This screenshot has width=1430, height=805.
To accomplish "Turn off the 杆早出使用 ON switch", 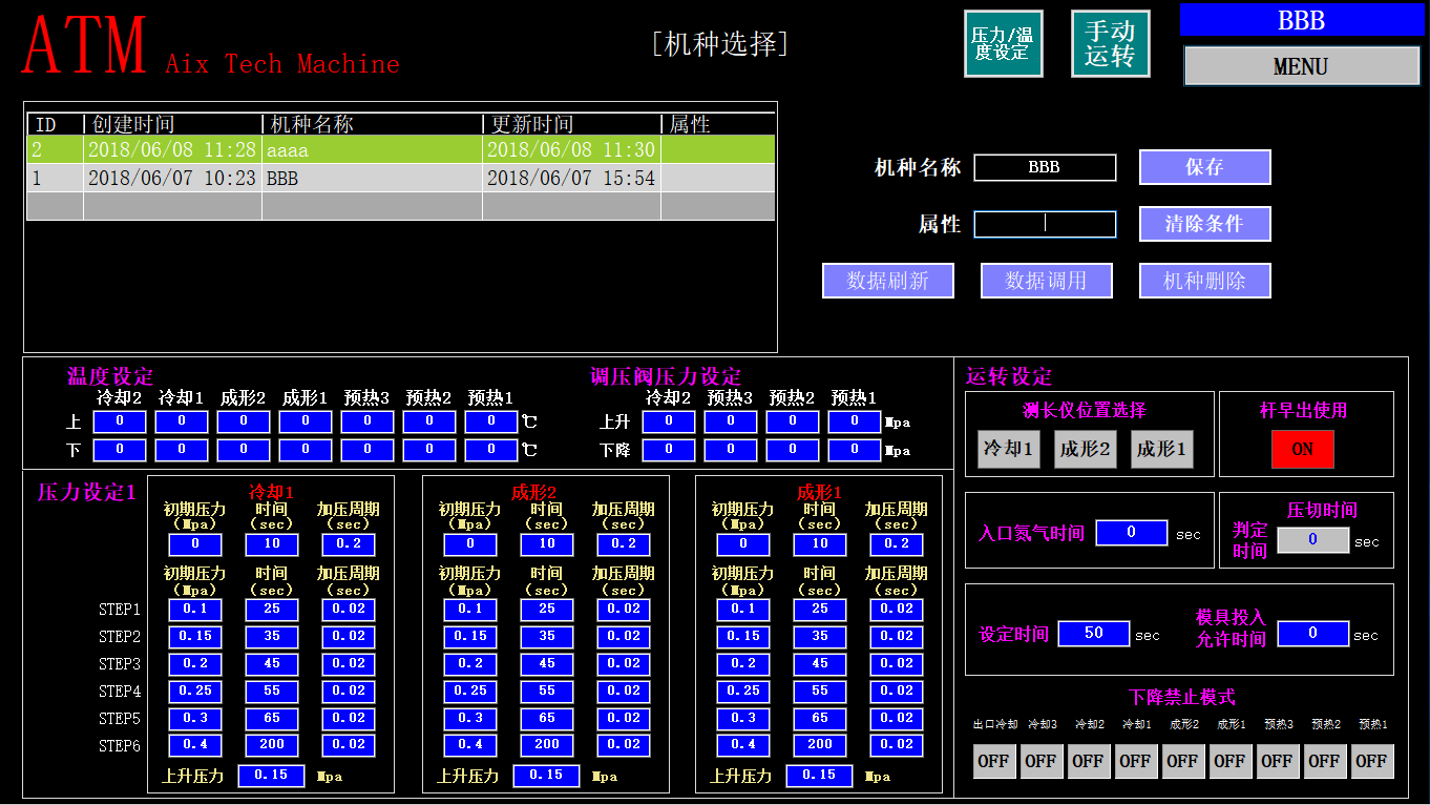I will click(x=1301, y=449).
